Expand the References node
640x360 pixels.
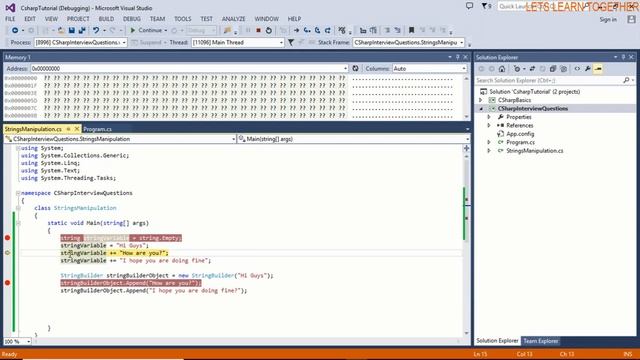[489, 125]
